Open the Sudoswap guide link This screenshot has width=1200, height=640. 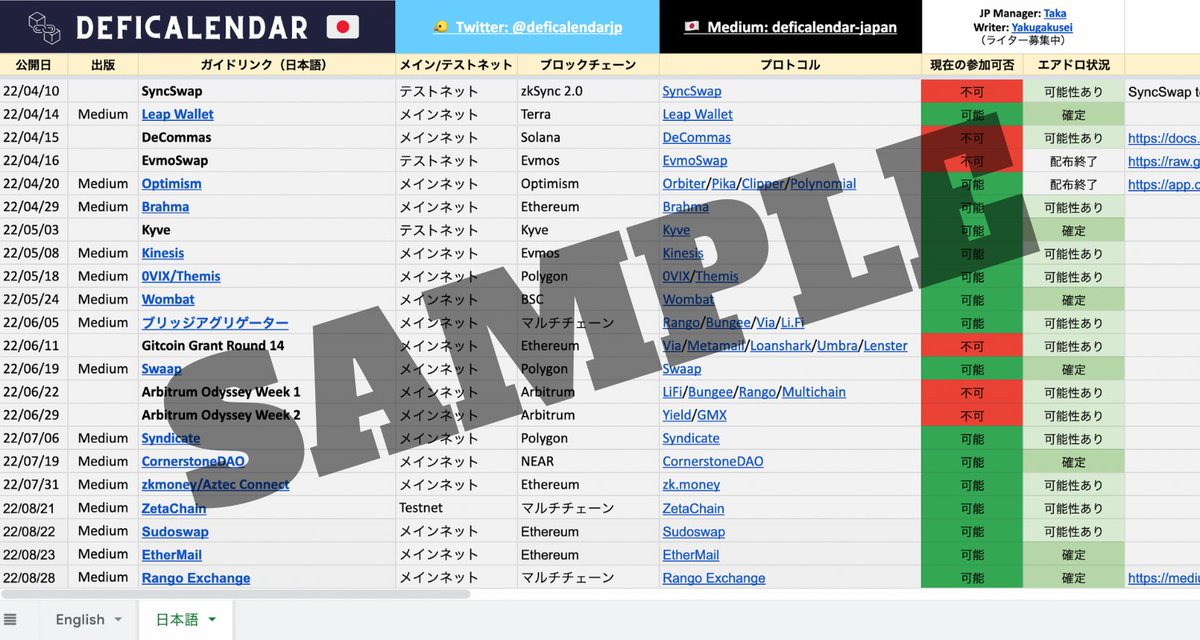tap(175, 531)
